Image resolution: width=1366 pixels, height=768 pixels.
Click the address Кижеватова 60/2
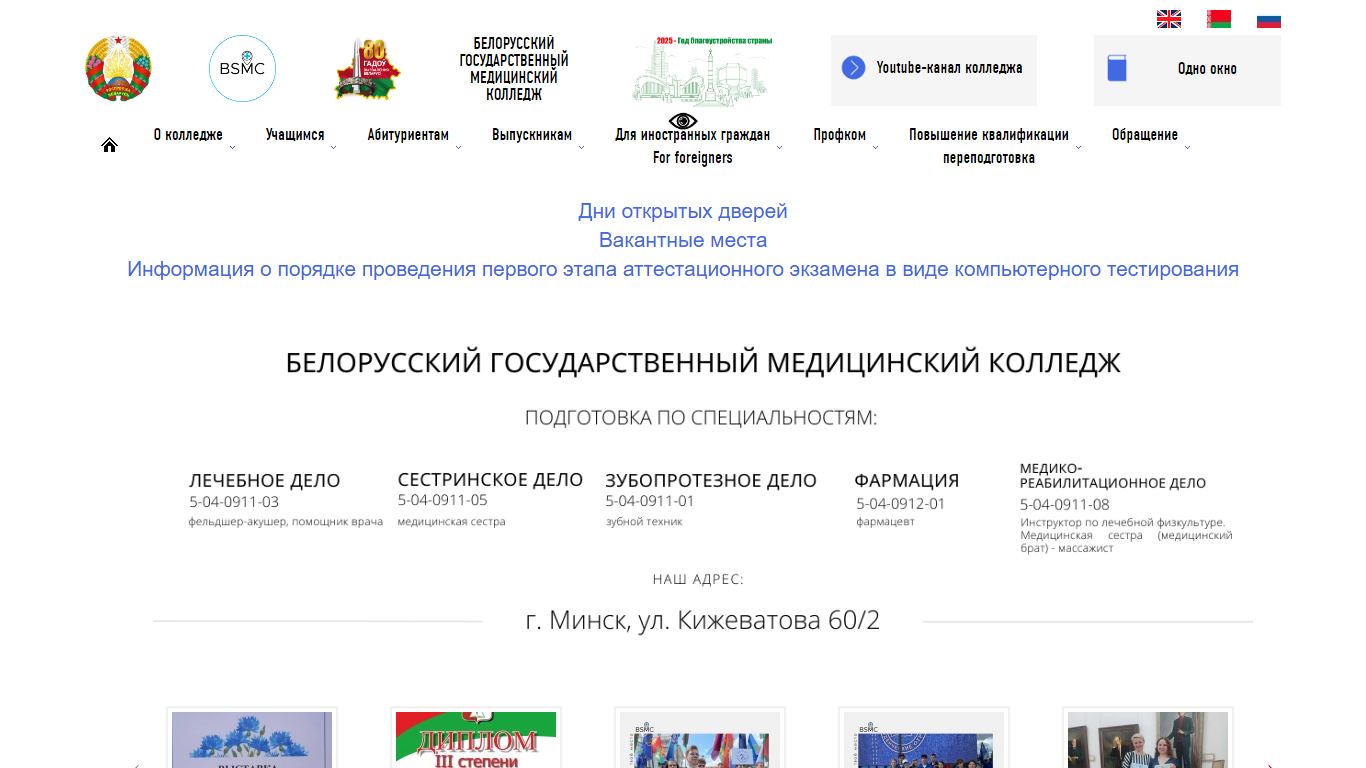click(x=703, y=620)
